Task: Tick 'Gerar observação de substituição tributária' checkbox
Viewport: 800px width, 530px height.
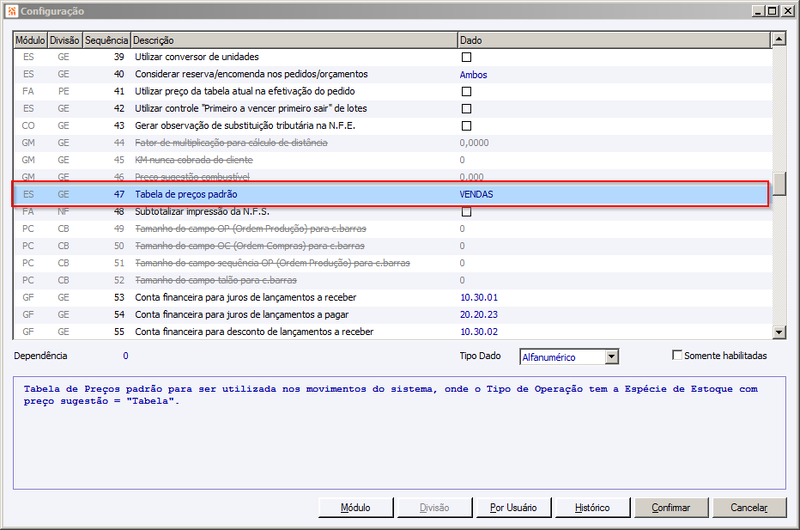Action: pos(466,125)
